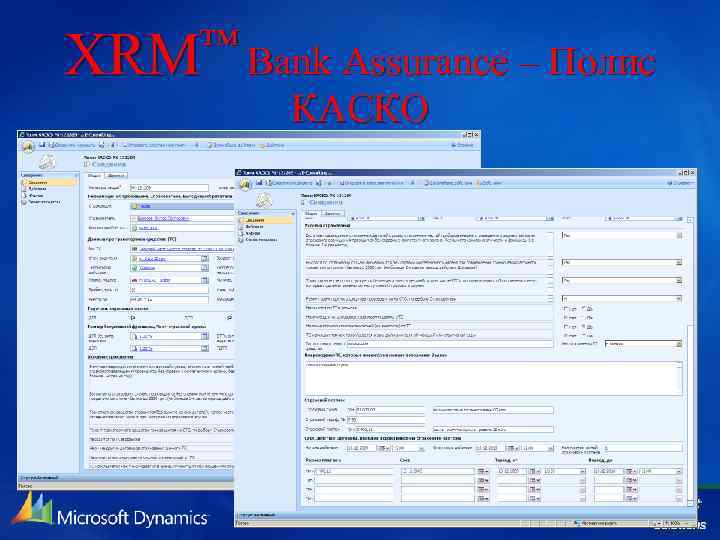Screen dimensions: 720x540
Task: Select left radio option in third radio row
Action: tap(566, 326)
